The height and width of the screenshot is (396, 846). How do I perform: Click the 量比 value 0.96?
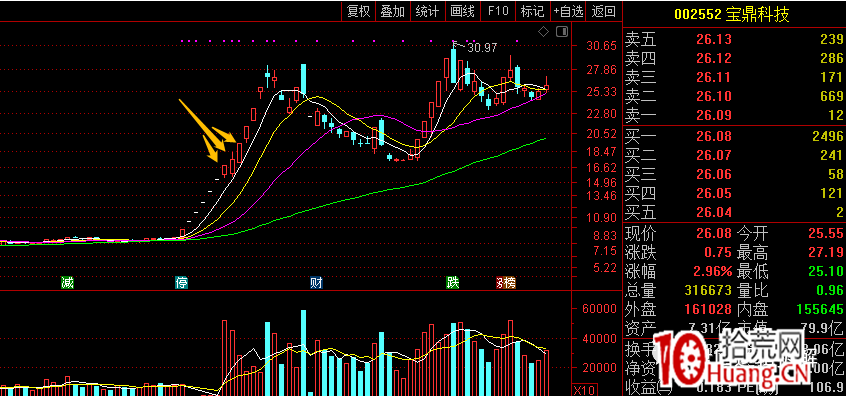[x=829, y=290]
